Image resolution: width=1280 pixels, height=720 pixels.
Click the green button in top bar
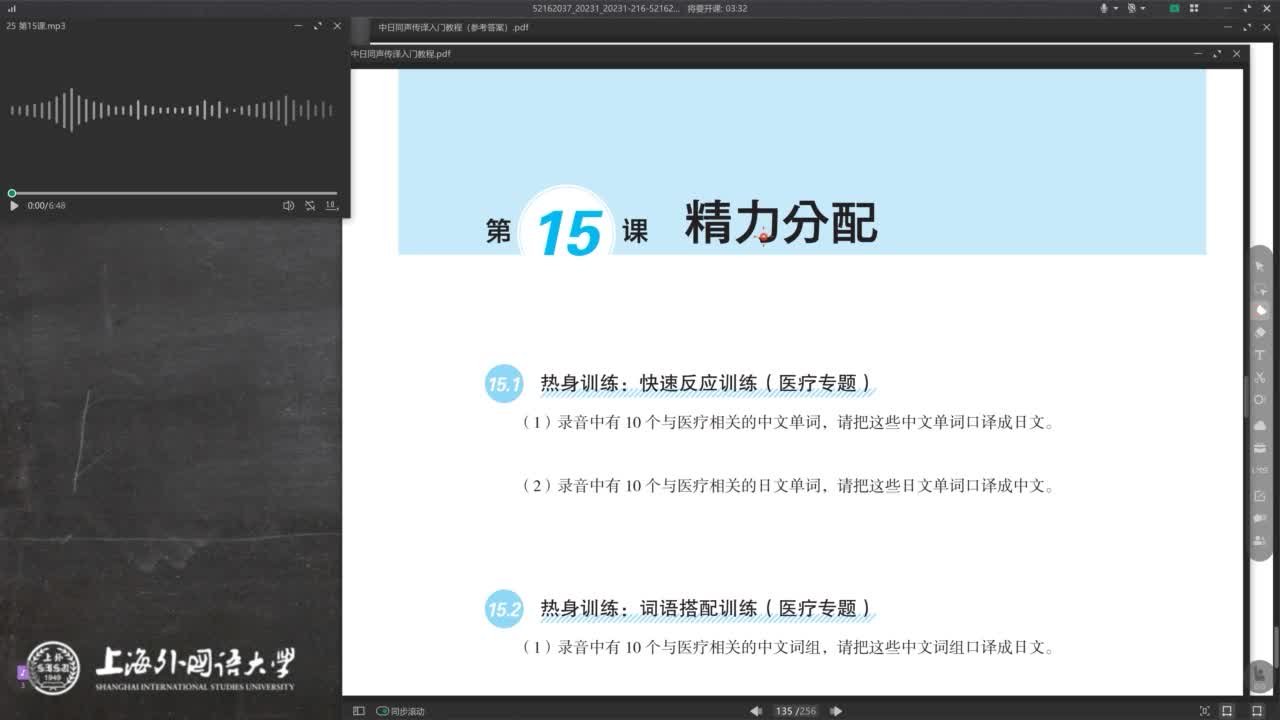[1176, 8]
